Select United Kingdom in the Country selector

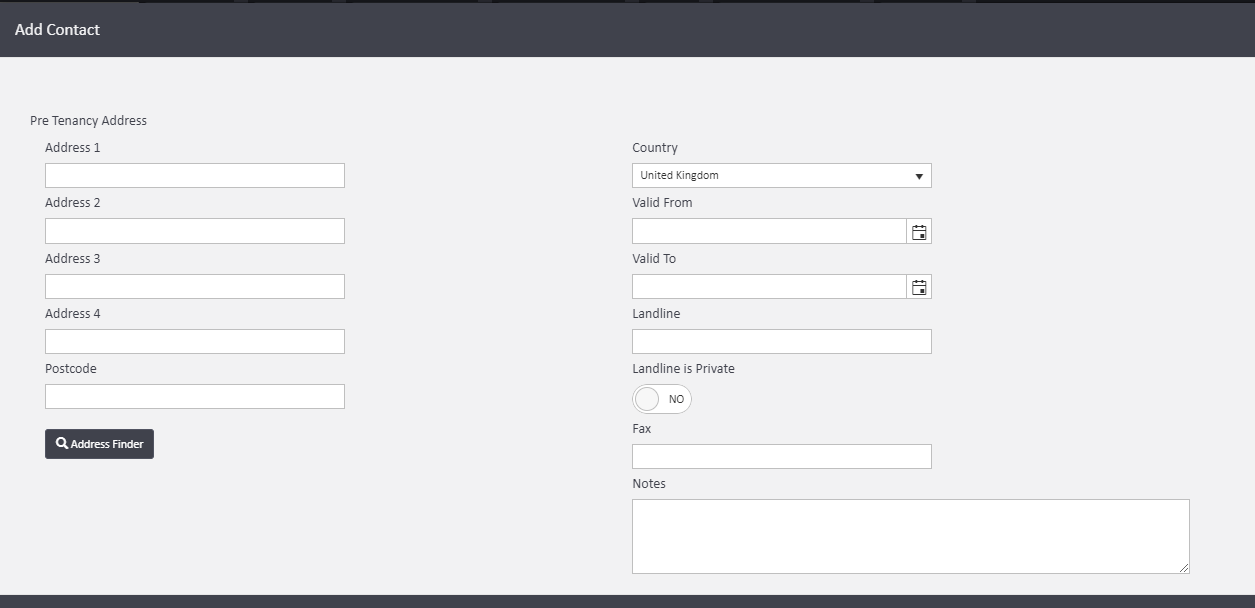pos(781,175)
